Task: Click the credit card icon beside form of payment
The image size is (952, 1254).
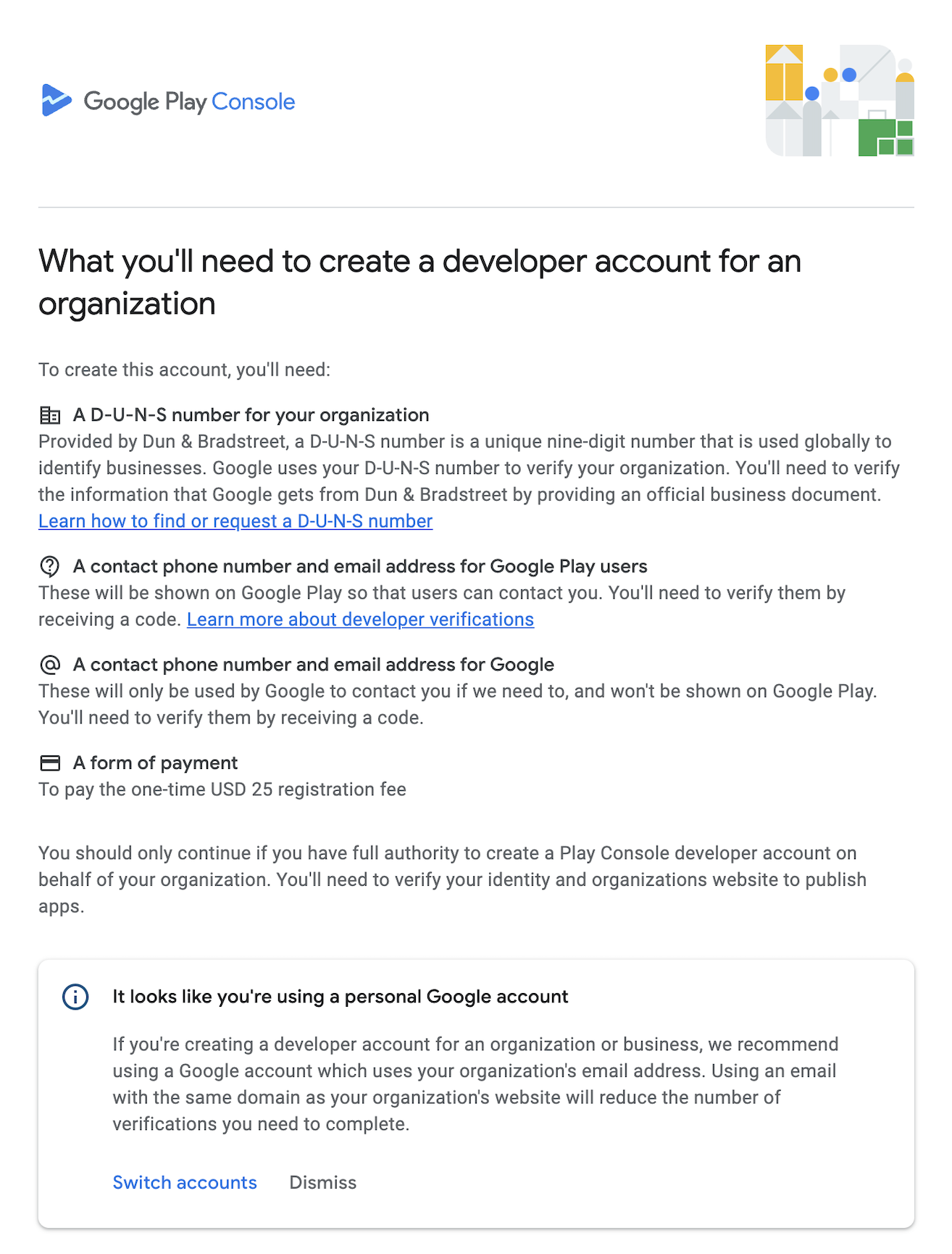Action: coord(50,763)
